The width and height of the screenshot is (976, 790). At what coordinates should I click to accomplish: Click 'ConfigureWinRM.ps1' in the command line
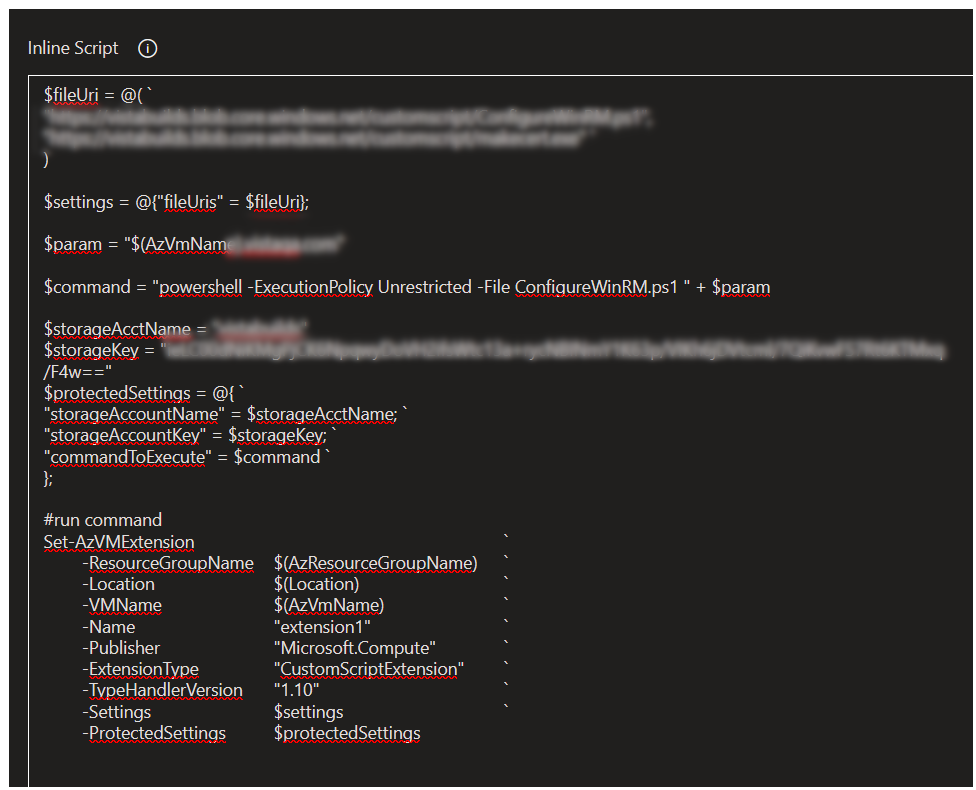click(x=596, y=287)
